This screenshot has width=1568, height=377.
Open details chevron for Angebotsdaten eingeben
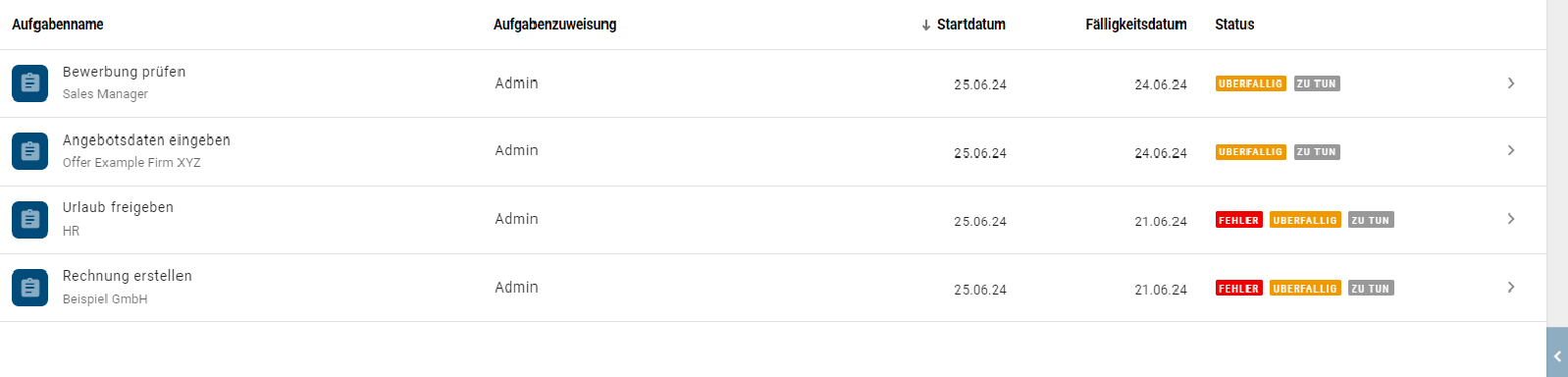(x=1511, y=151)
